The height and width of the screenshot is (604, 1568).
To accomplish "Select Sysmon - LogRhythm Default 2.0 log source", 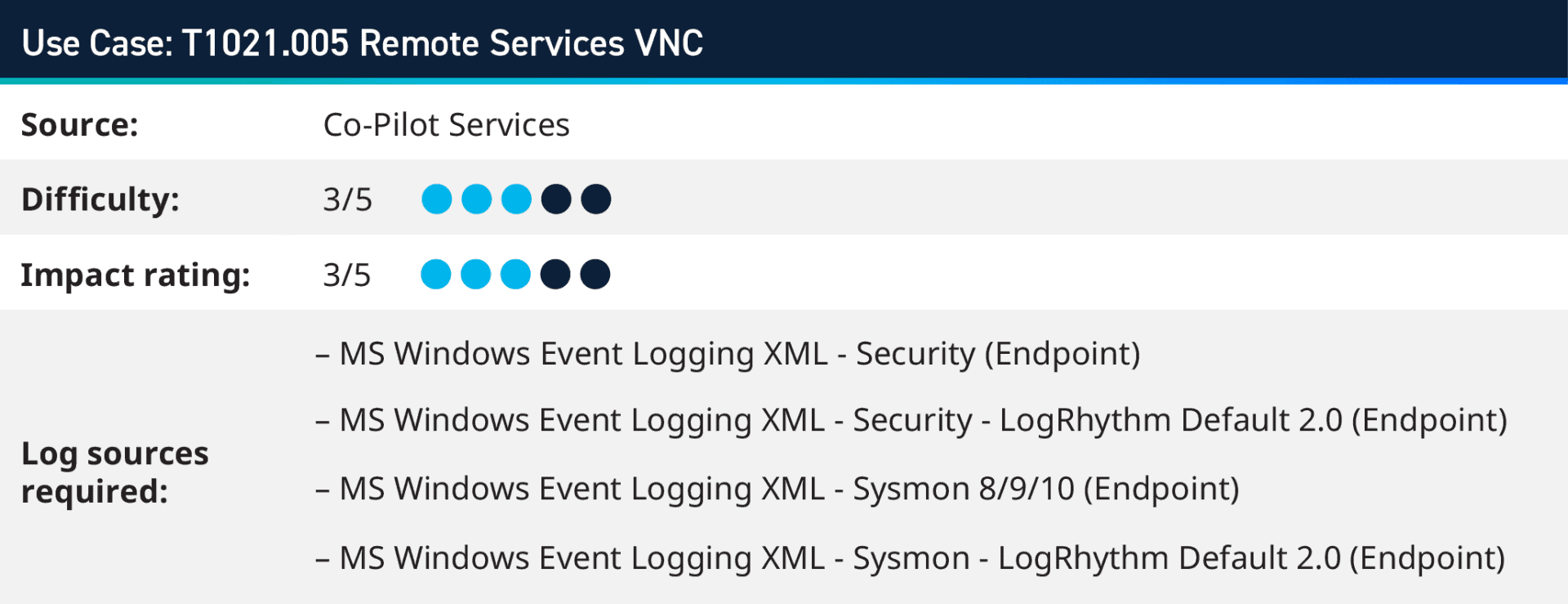I will click(920, 558).
